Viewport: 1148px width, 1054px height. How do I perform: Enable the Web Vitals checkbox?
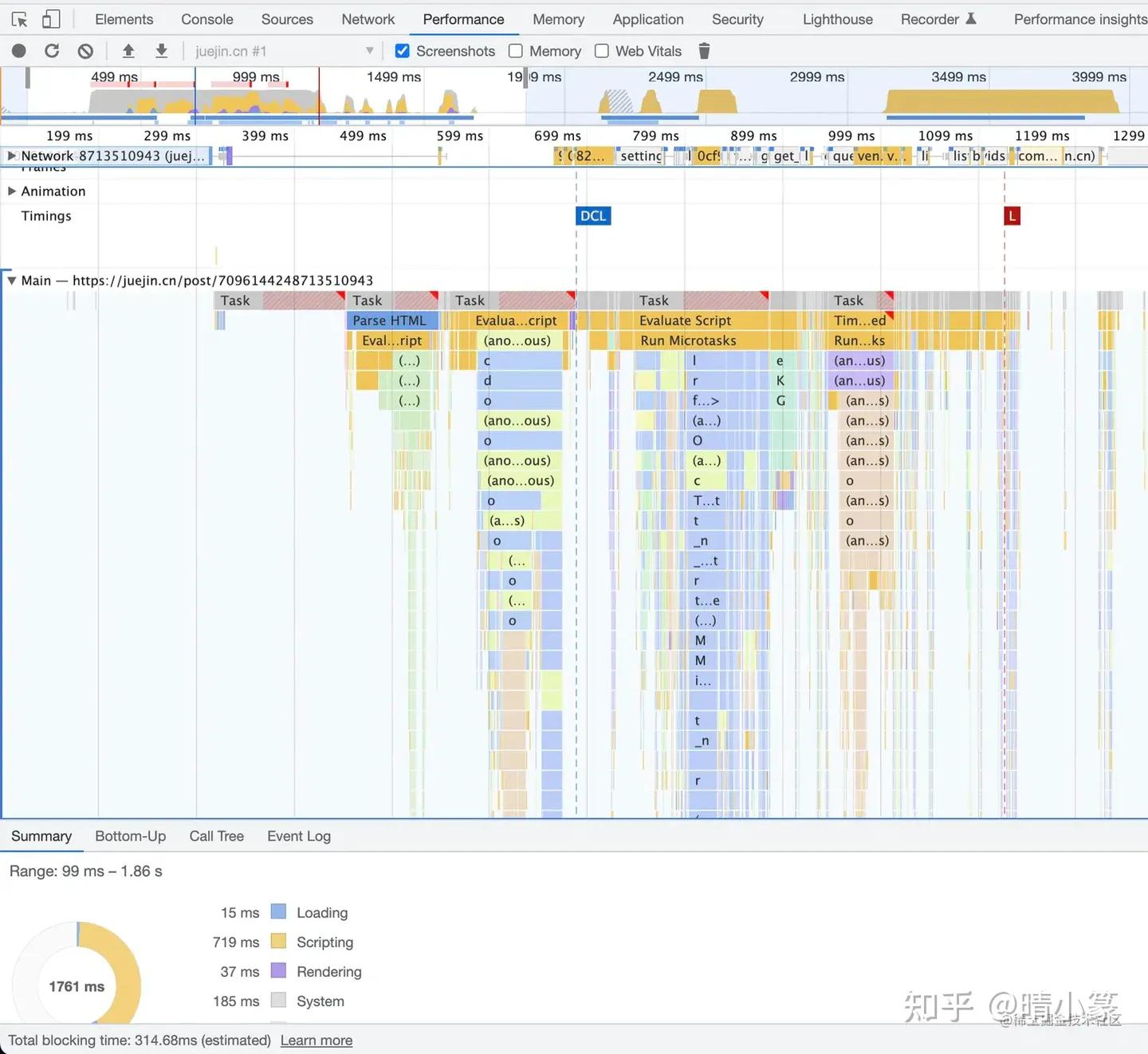tap(602, 51)
